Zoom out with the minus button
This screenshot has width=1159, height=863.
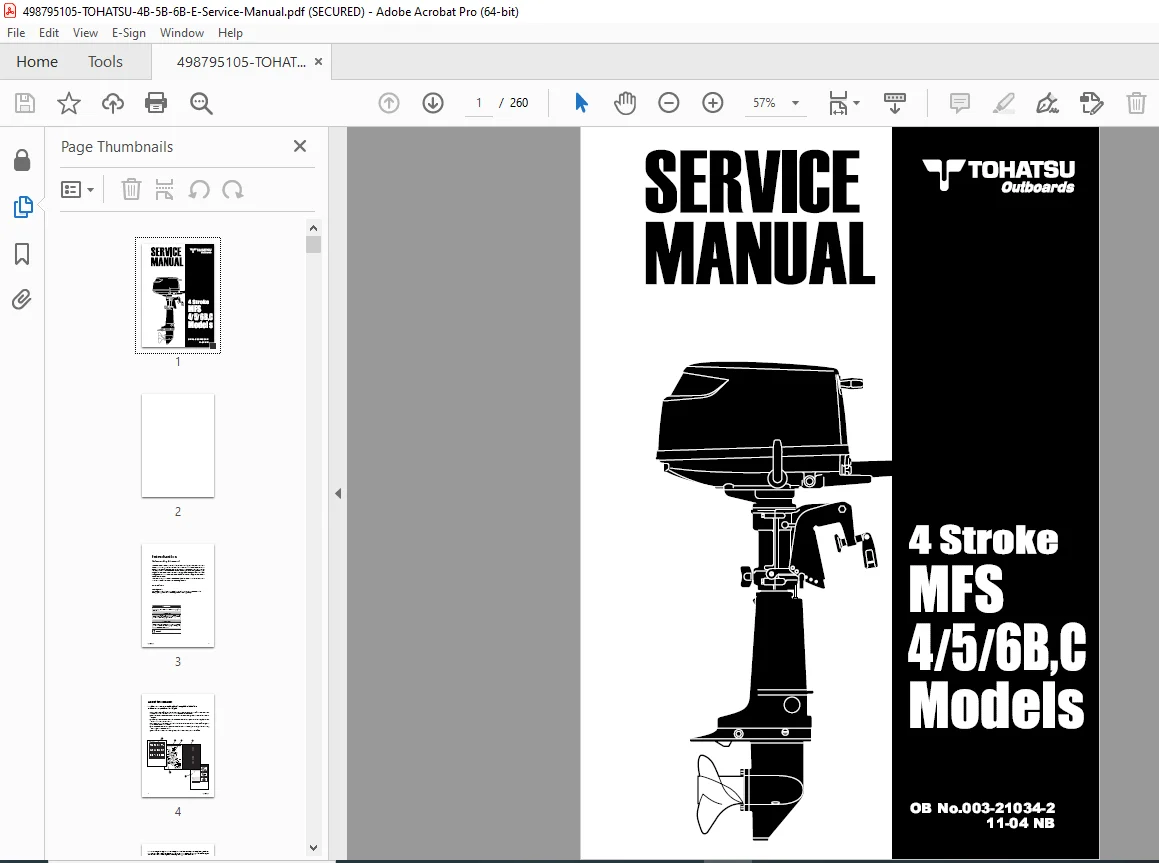coord(668,103)
